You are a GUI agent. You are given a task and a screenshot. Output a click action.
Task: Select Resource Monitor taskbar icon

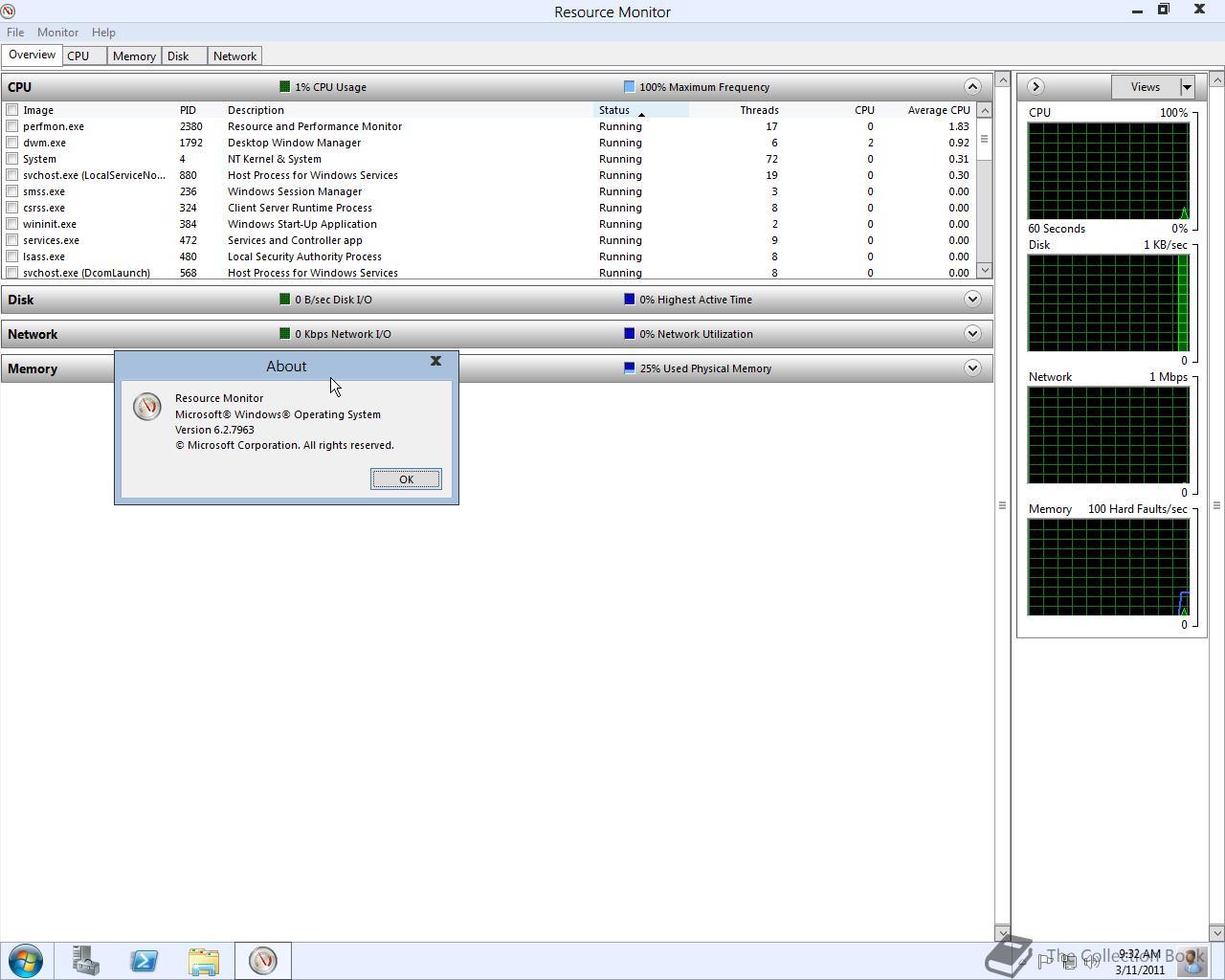pos(263,961)
